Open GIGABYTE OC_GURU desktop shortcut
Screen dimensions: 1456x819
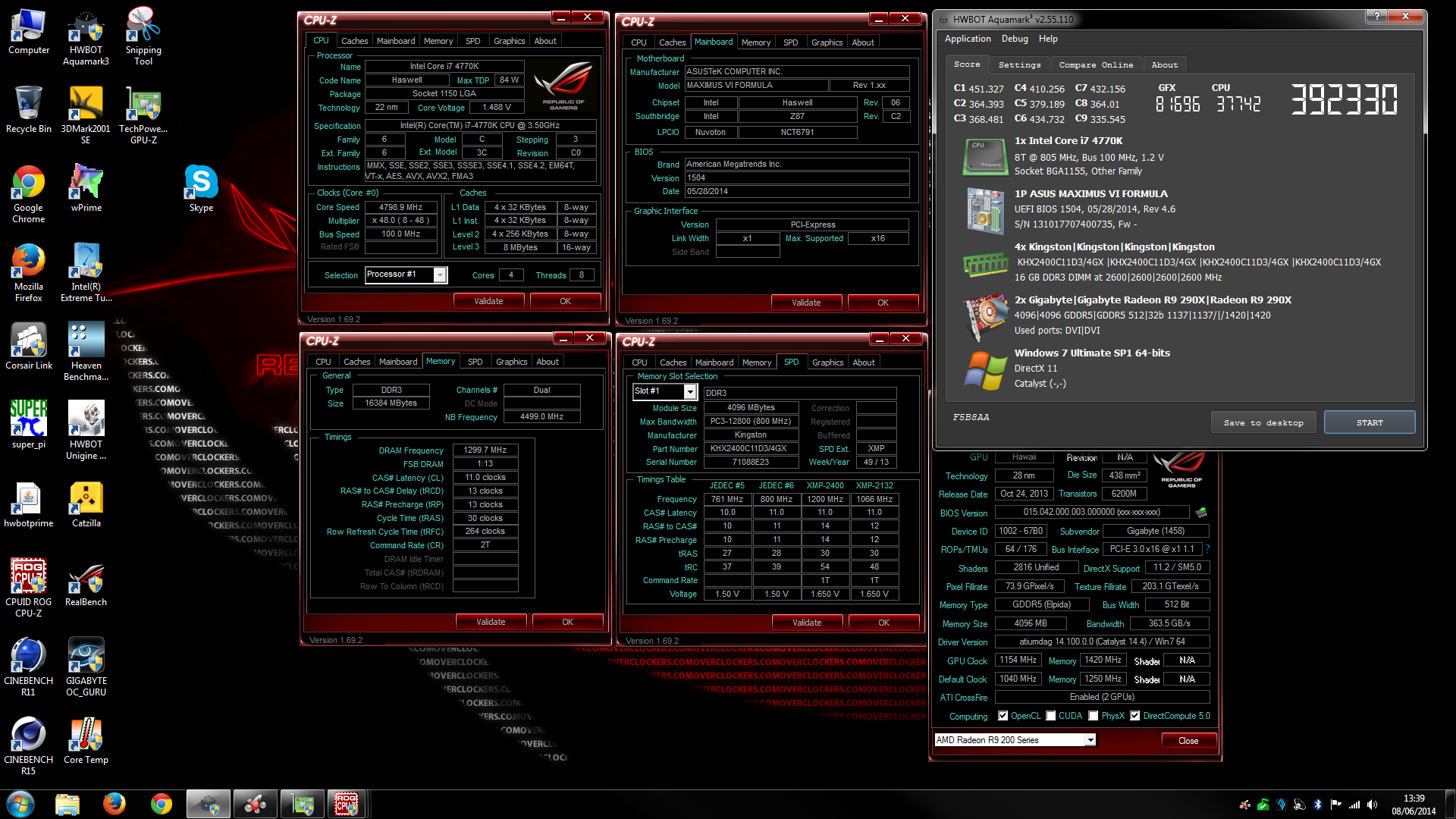(86, 667)
